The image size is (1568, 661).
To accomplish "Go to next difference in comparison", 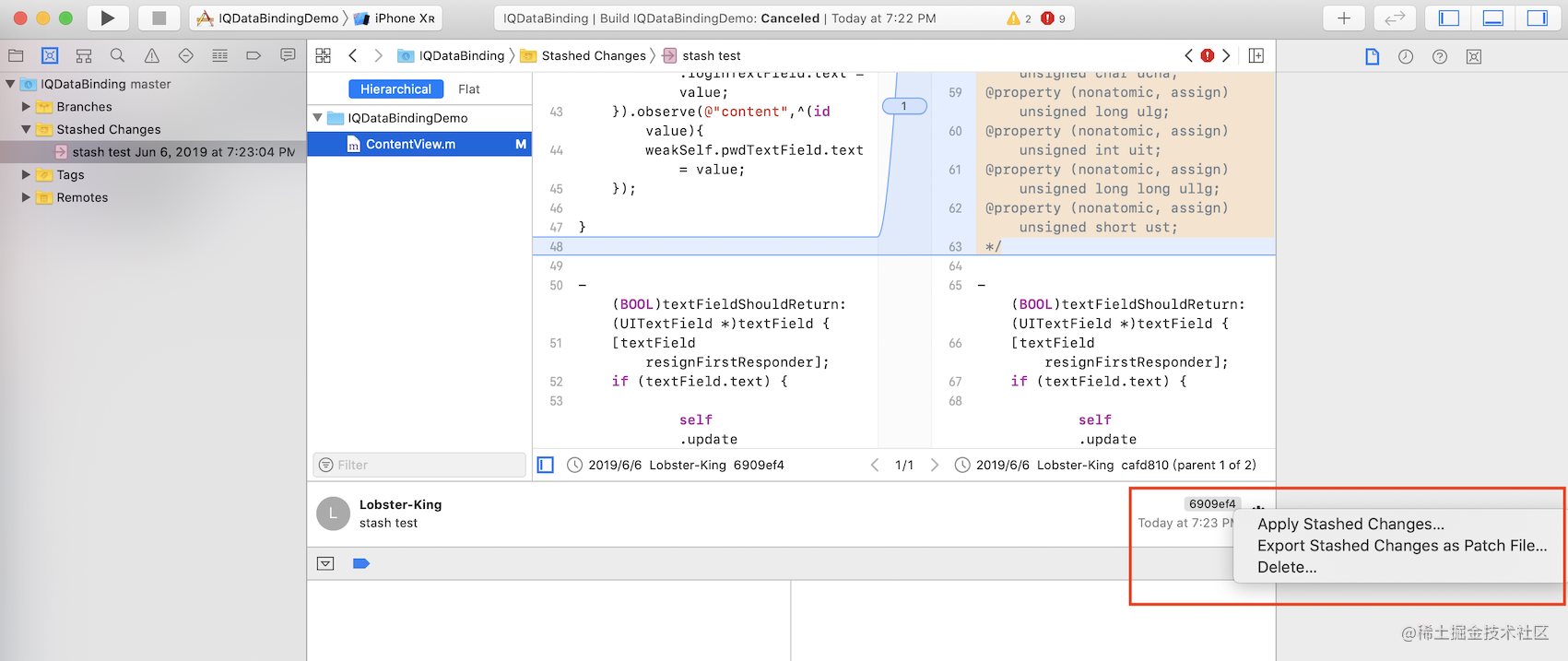I will click(x=934, y=465).
